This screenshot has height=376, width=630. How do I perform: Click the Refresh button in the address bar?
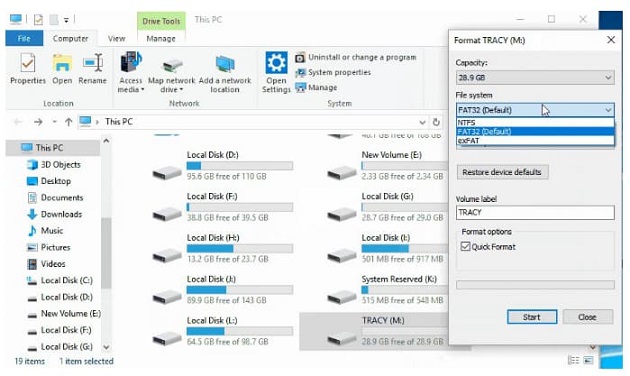[x=436, y=122]
